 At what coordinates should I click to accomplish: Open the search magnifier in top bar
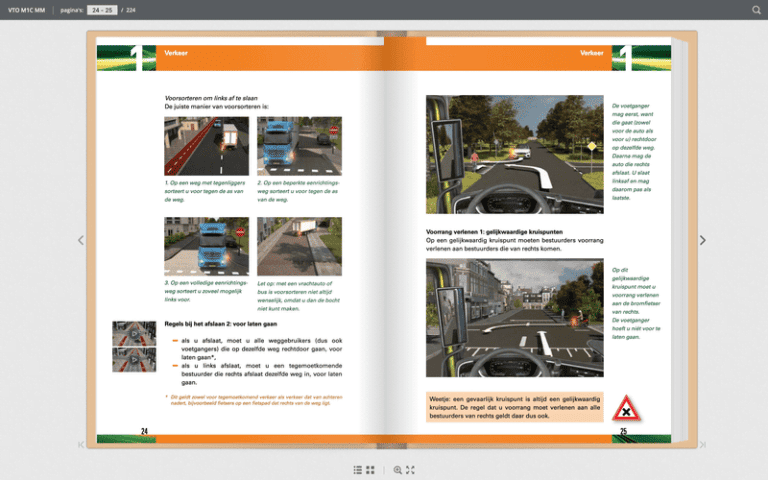(x=756, y=10)
